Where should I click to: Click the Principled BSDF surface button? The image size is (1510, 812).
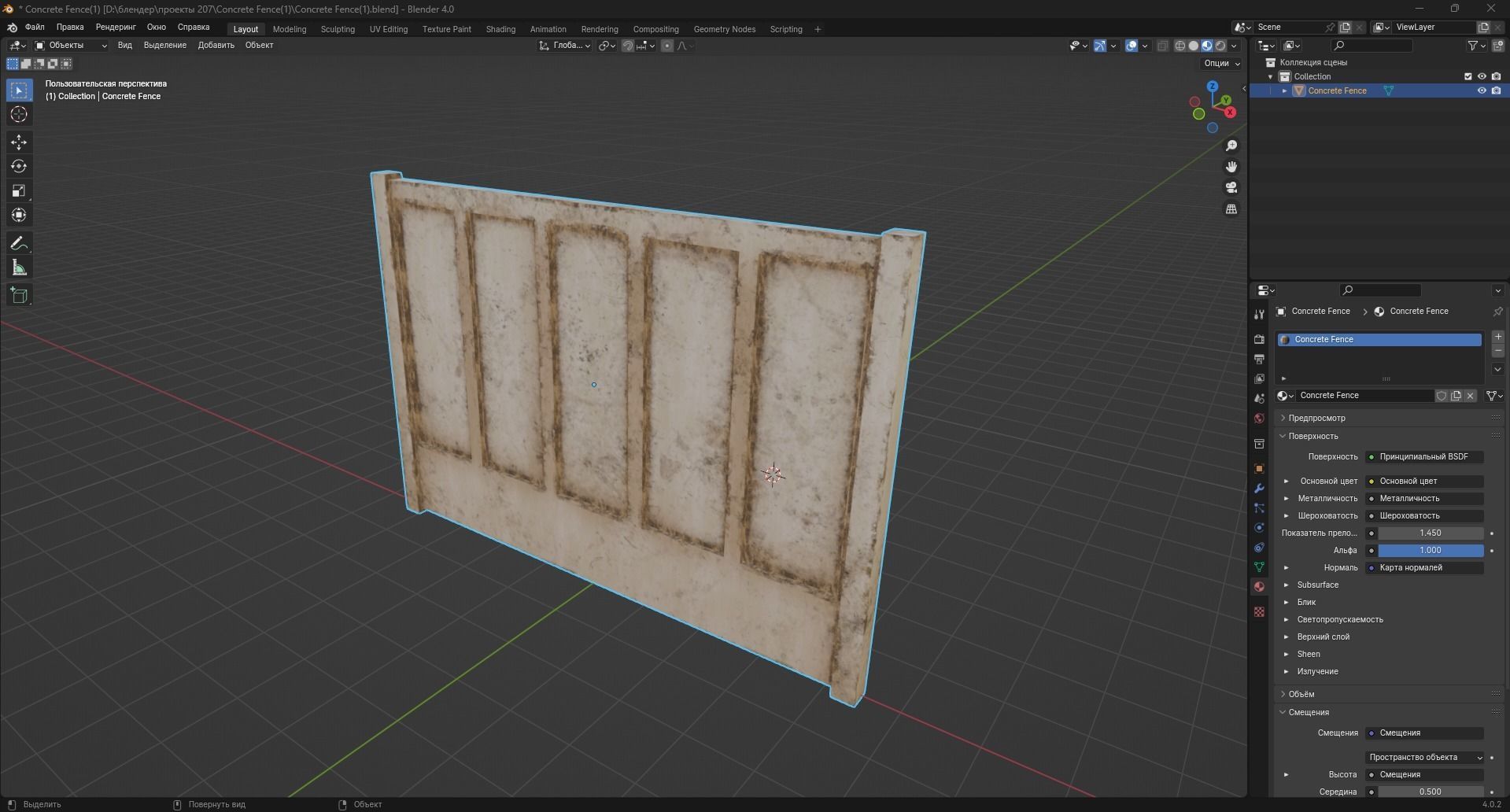(x=1425, y=457)
